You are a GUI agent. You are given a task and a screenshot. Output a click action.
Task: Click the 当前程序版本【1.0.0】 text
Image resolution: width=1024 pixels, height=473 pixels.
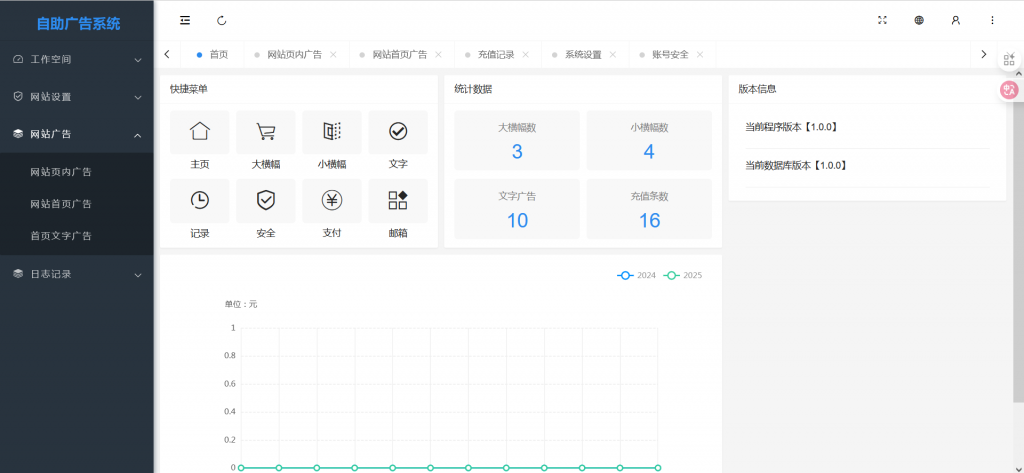point(791,127)
